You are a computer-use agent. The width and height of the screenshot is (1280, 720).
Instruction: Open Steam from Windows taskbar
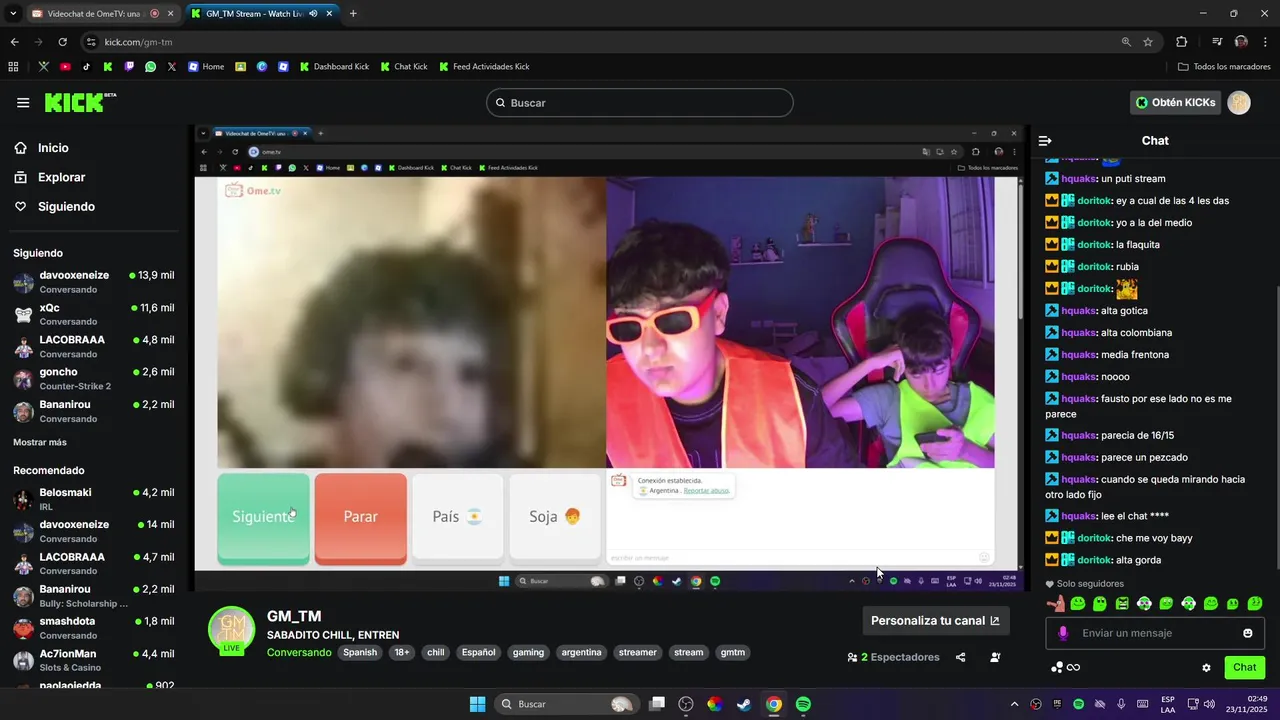744,704
